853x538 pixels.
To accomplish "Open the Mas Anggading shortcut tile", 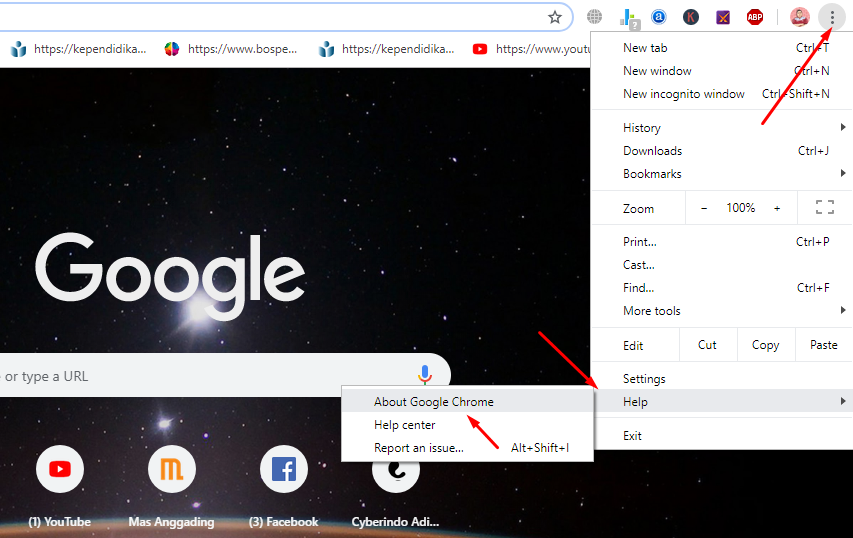I will pos(172,469).
